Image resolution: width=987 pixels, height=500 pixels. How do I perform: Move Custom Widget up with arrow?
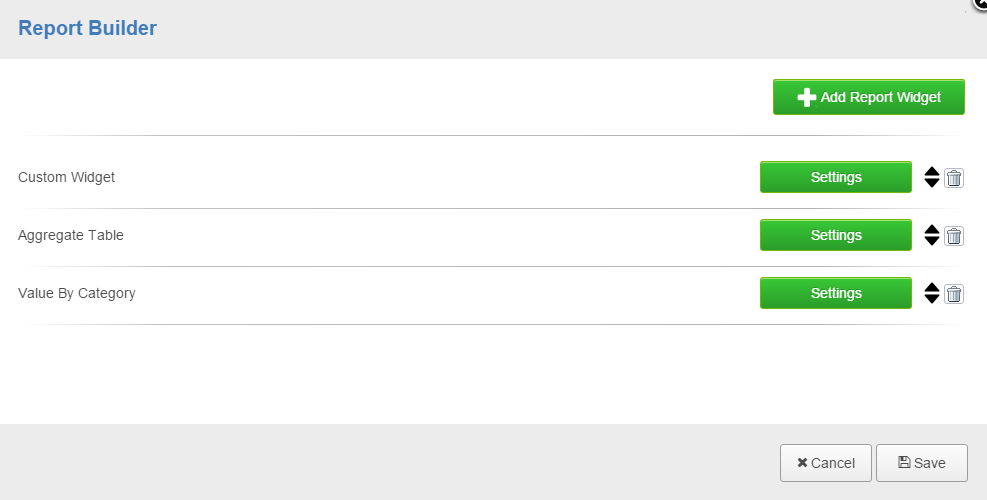point(932,172)
